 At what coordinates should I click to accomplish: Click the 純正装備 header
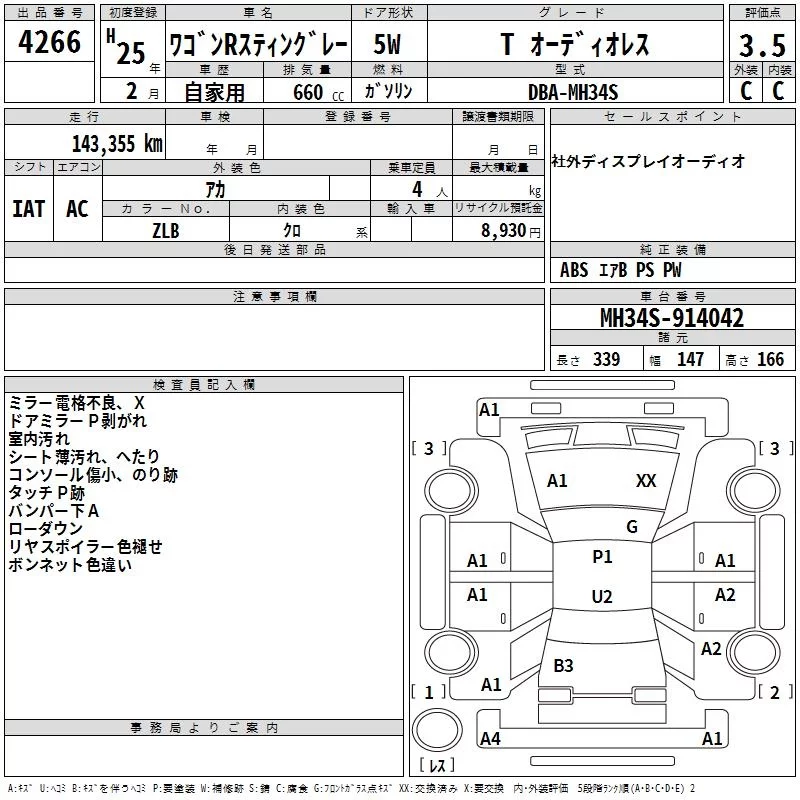coord(672,249)
